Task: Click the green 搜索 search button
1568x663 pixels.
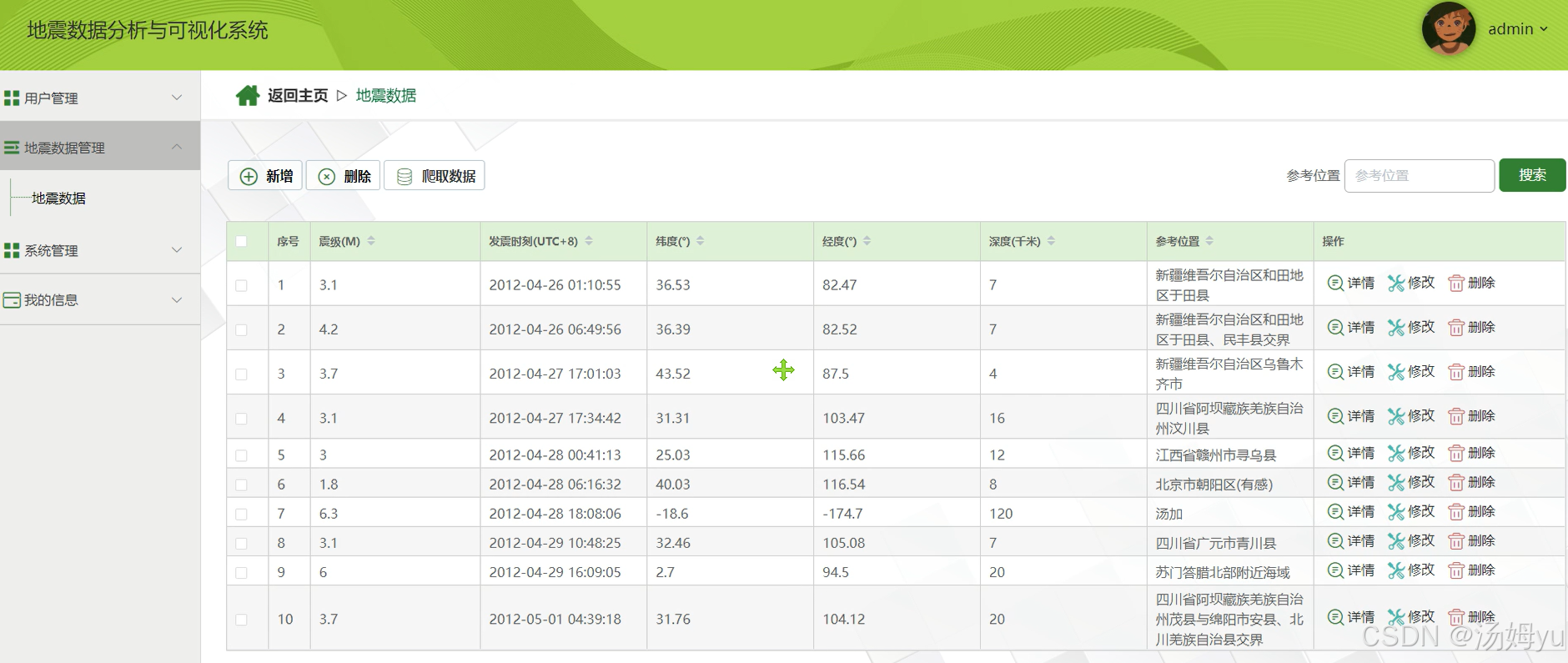Action: (1532, 175)
